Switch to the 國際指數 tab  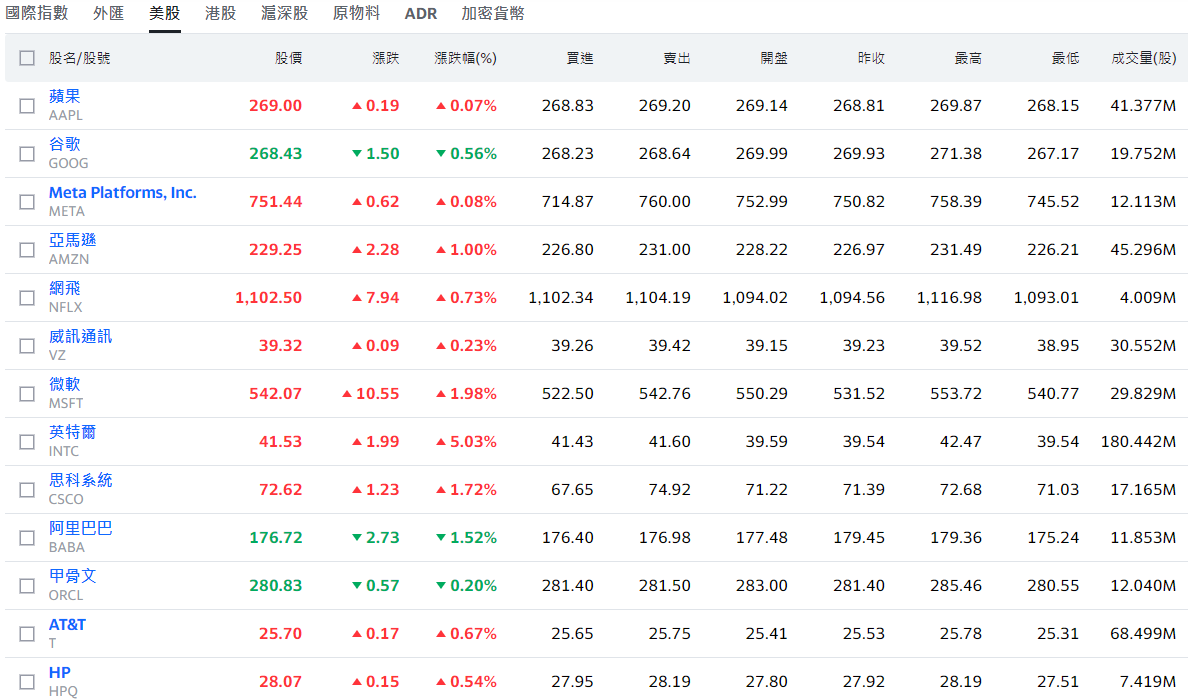click(37, 14)
